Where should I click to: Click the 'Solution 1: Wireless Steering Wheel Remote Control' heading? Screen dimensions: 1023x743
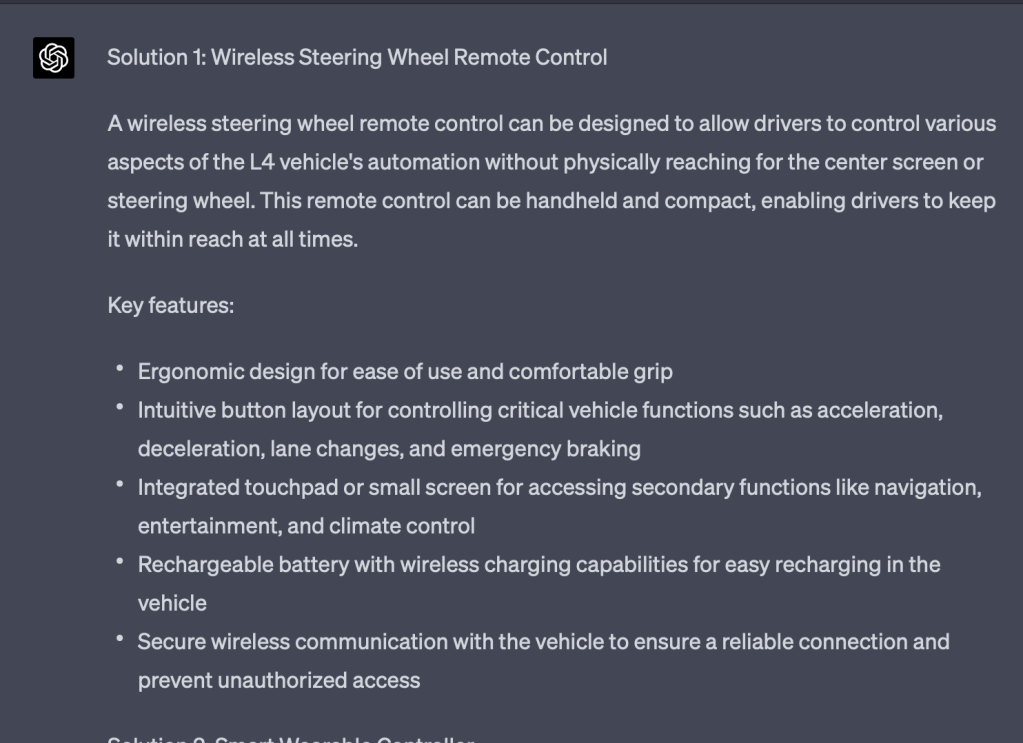pyautogui.click(x=357, y=58)
